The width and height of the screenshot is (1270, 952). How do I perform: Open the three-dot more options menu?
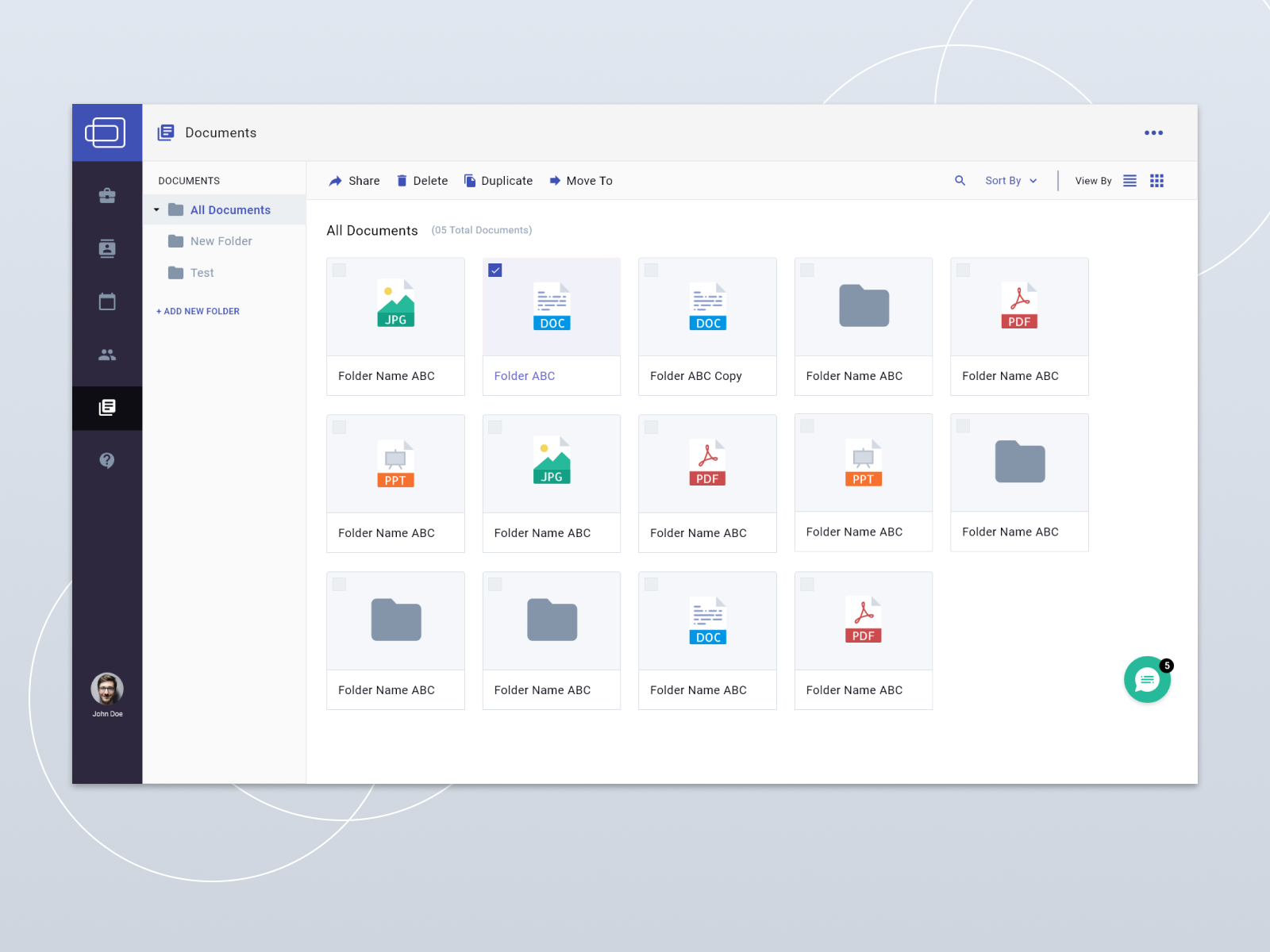coord(1153,133)
